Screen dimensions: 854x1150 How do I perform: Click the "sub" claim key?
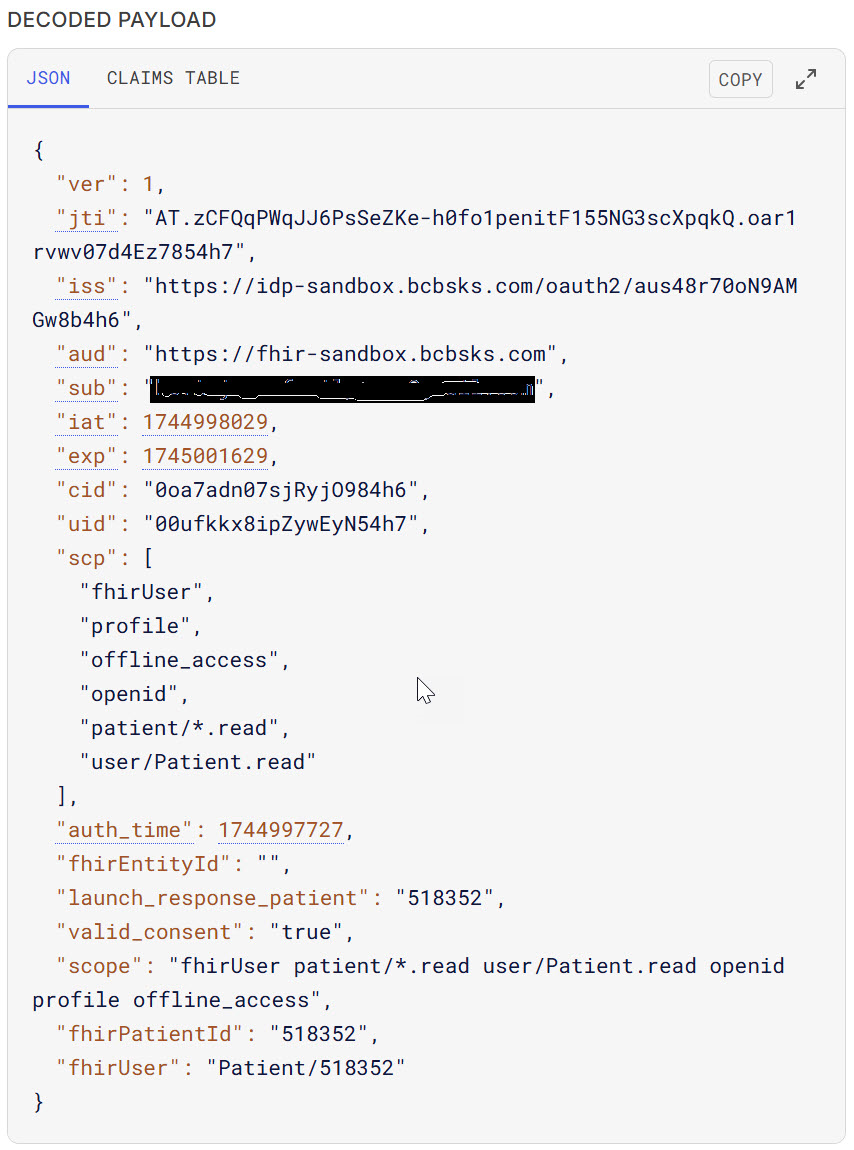coord(87,388)
